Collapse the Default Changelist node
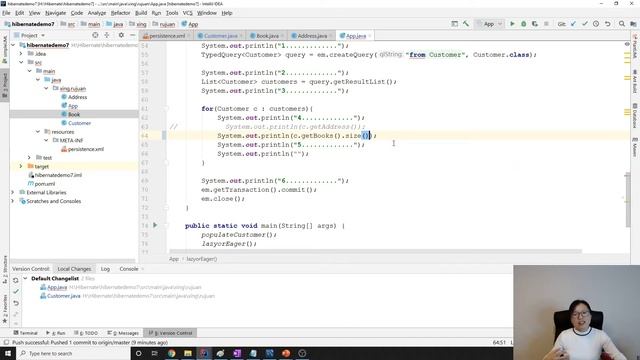Screen dimensions: 640x360 pos(25,278)
